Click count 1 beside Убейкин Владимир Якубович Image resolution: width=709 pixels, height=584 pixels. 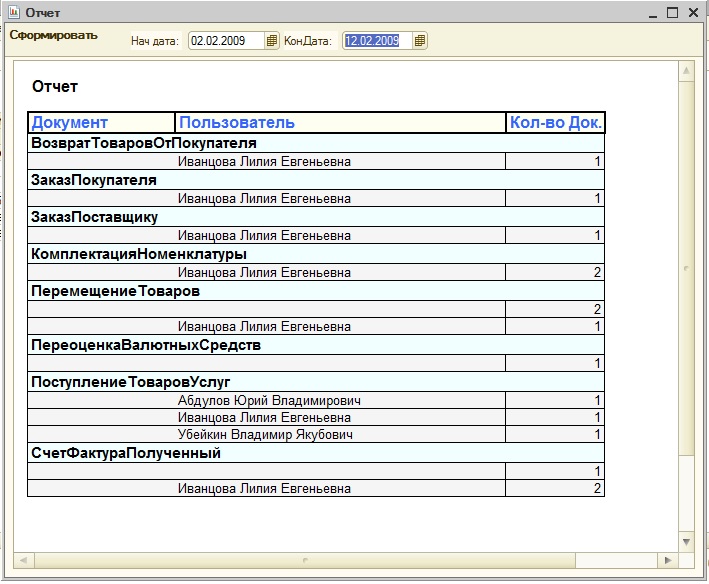pyautogui.click(x=555, y=435)
